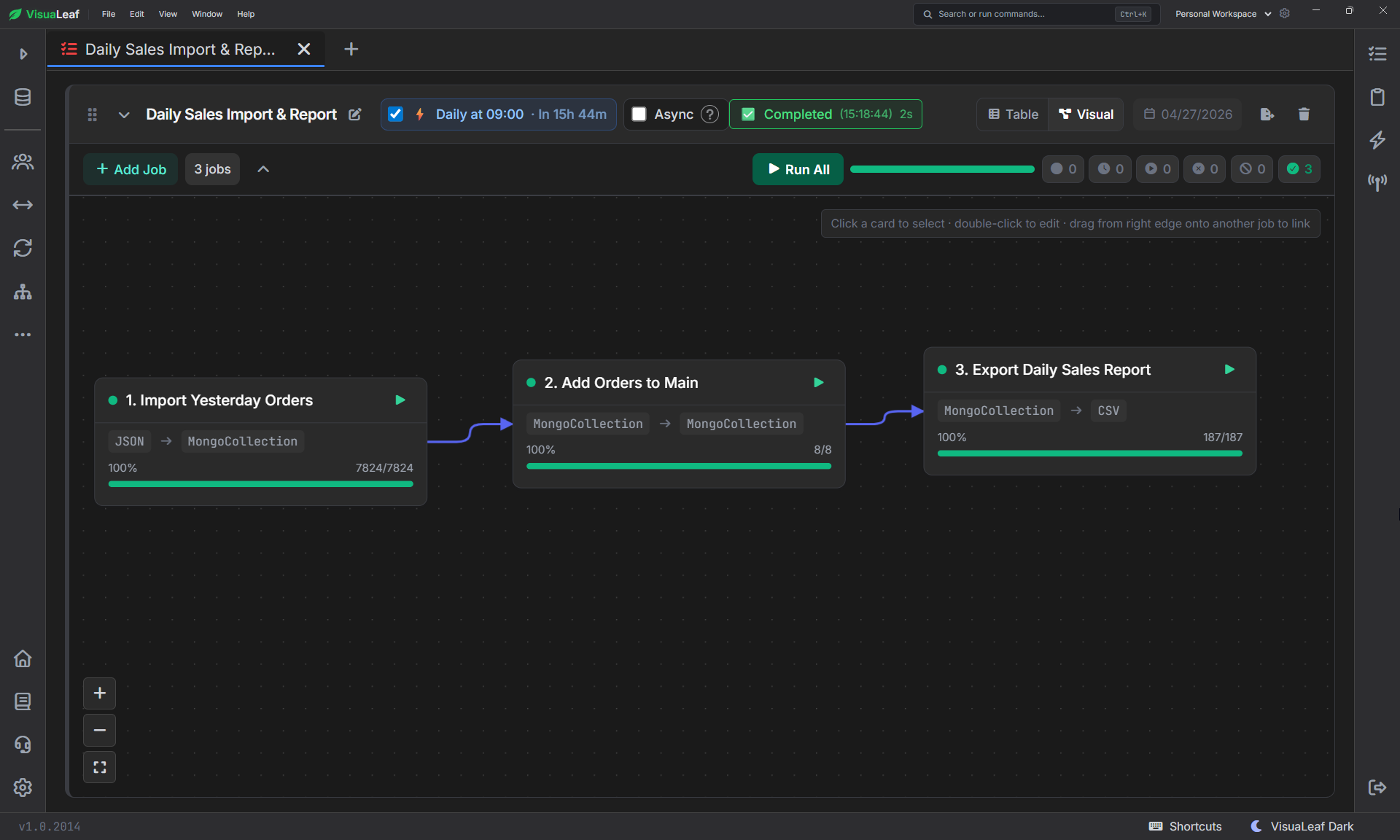This screenshot has width=1400, height=840.
Task: Open the Window menu
Action: [x=207, y=14]
